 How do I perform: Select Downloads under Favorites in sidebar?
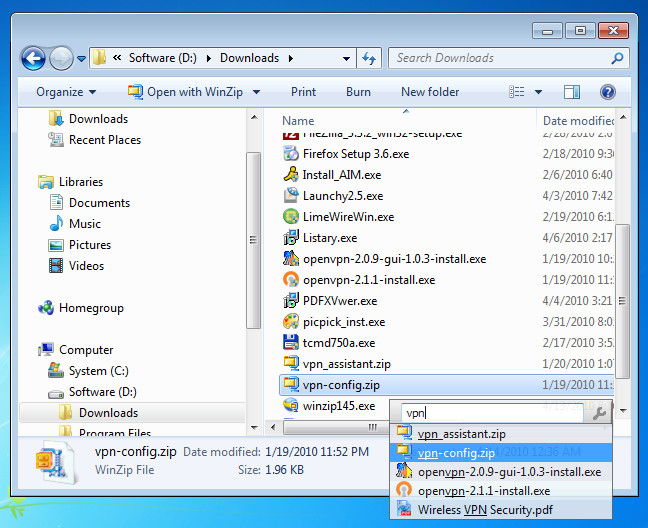[88, 119]
